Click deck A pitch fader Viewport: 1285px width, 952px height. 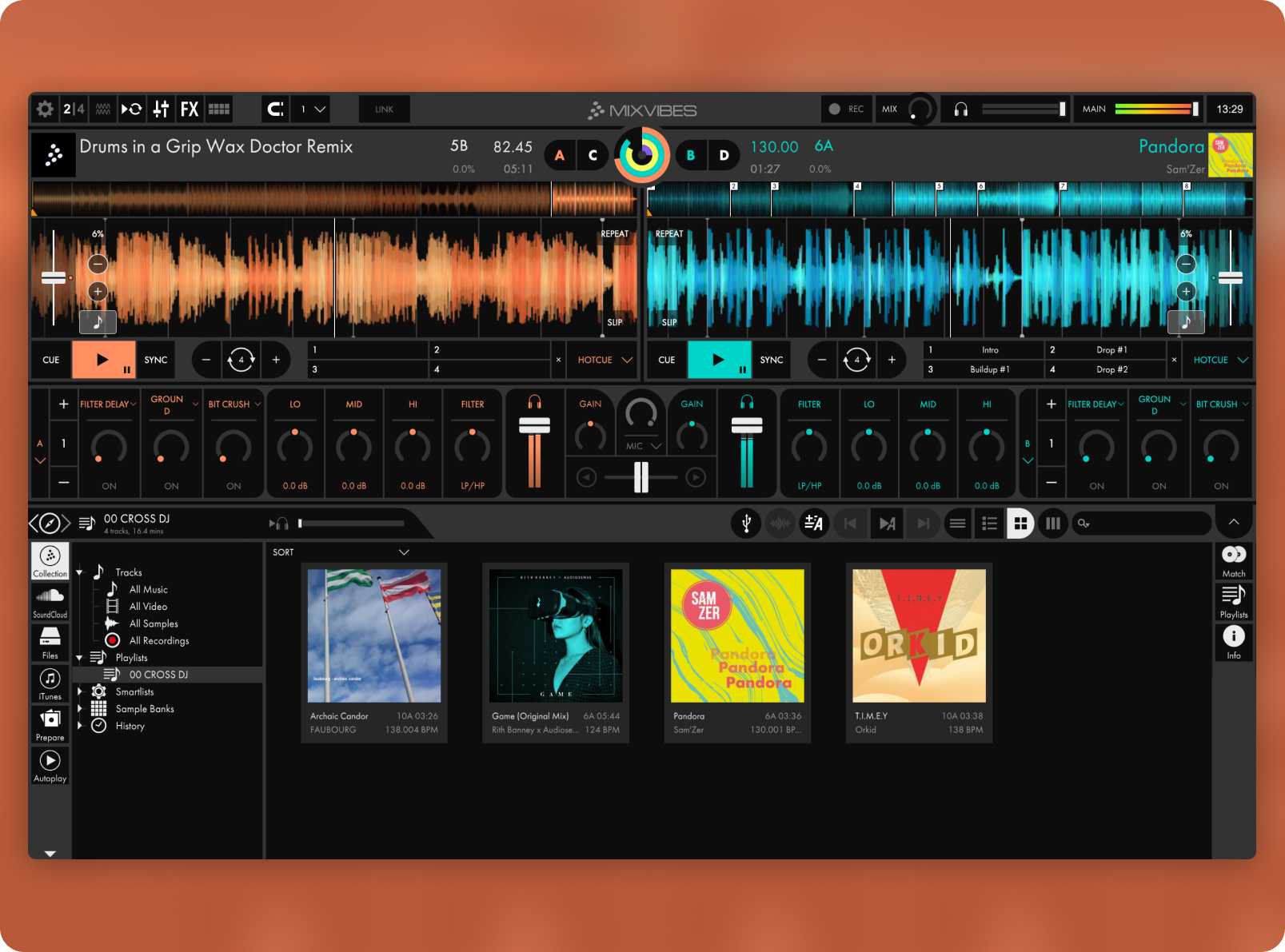(54, 277)
